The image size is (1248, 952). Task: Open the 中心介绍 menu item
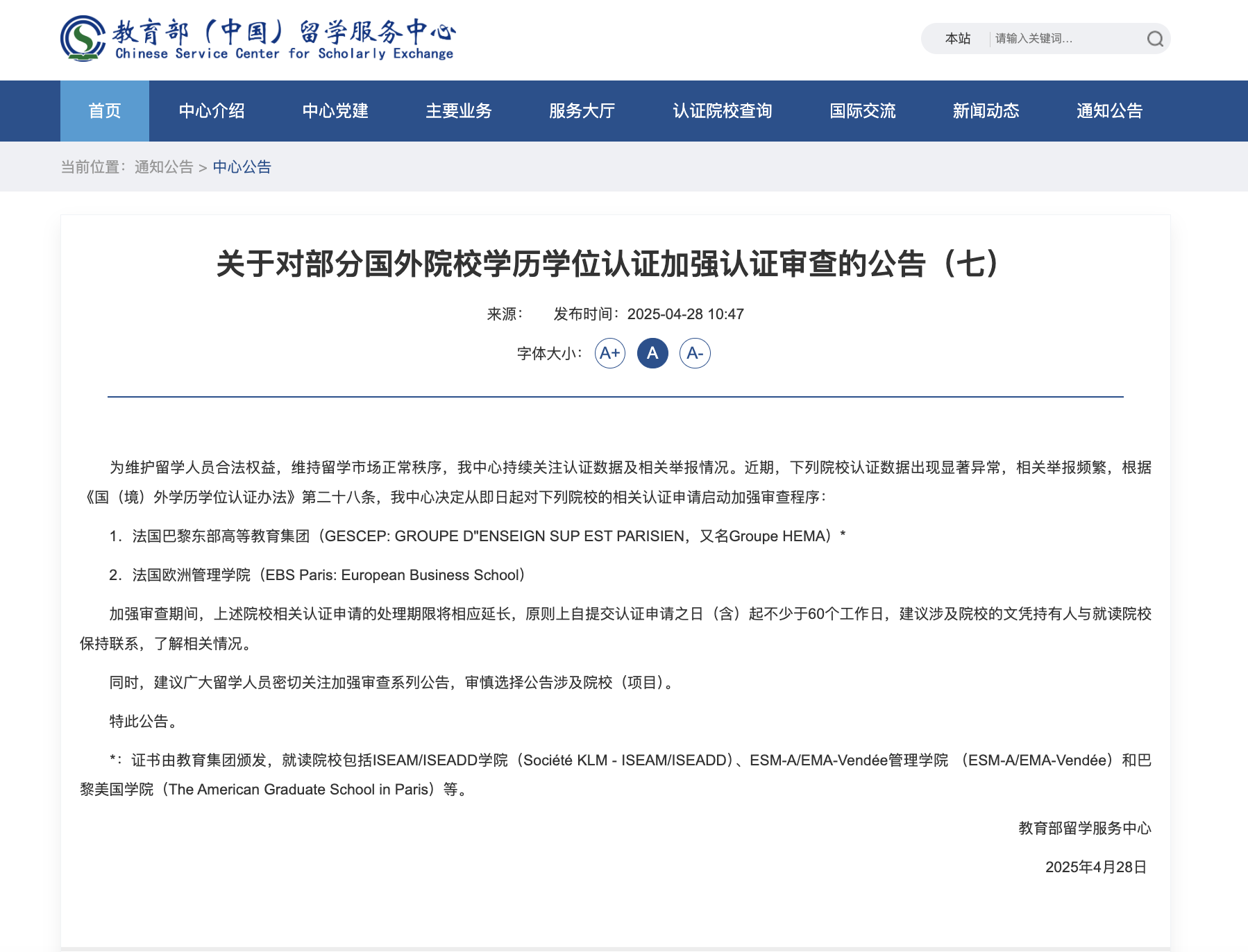212,111
